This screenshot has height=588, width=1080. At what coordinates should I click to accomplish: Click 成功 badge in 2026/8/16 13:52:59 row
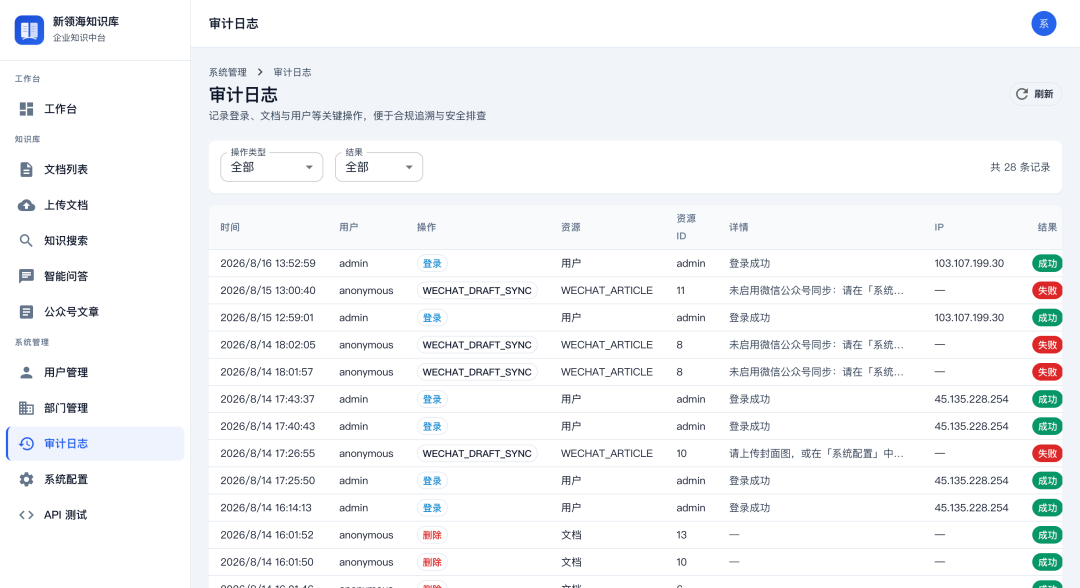[1047, 264]
